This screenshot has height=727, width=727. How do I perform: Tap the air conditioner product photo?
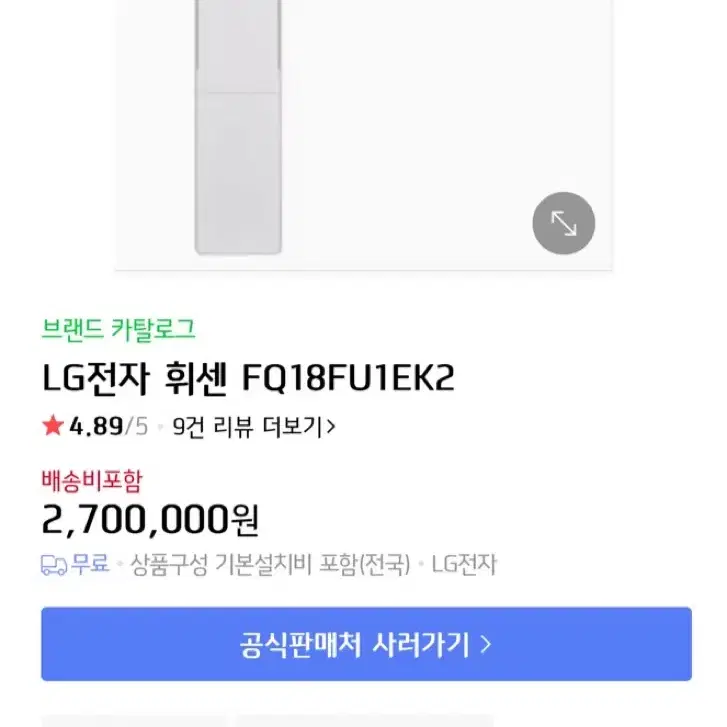pyautogui.click(x=238, y=130)
